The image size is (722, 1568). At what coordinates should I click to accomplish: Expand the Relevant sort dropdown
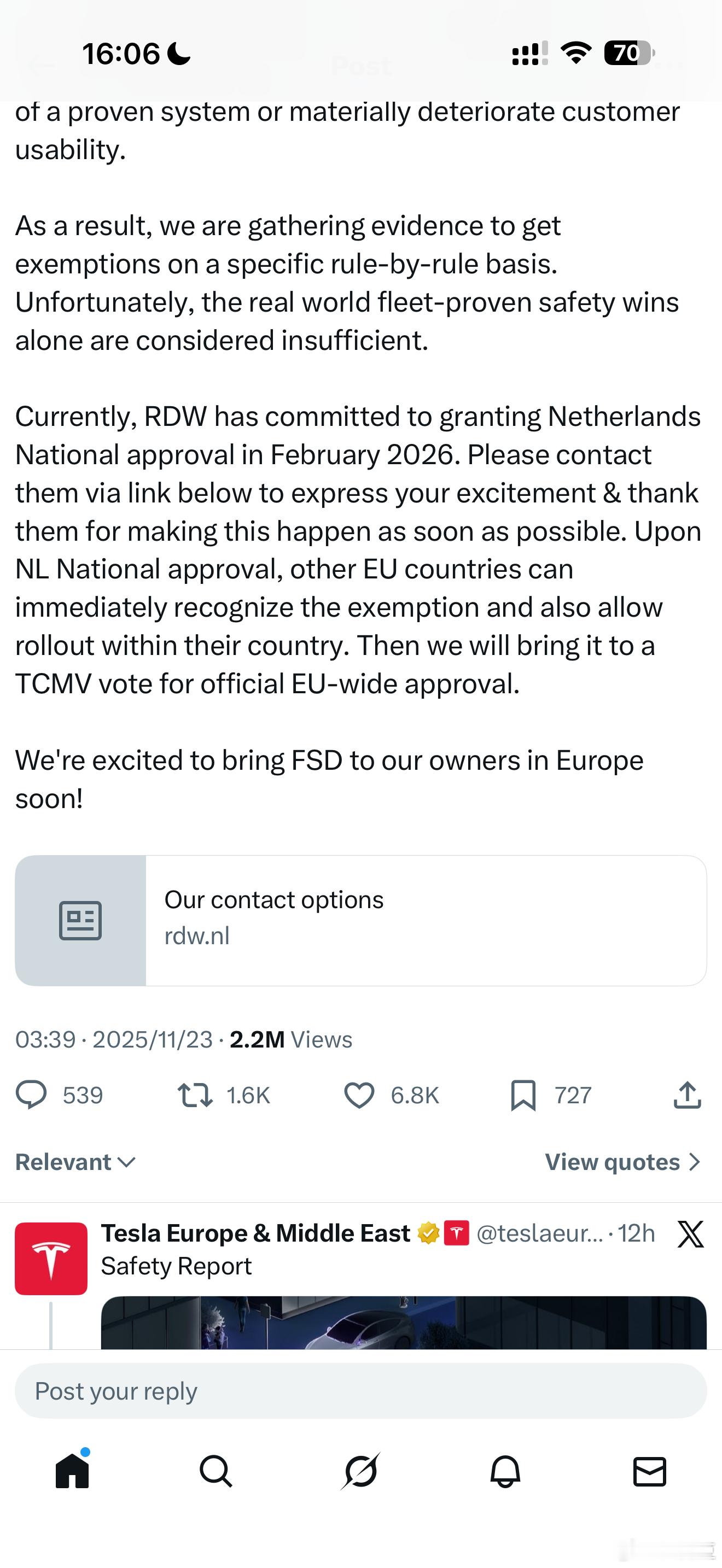click(x=75, y=1162)
